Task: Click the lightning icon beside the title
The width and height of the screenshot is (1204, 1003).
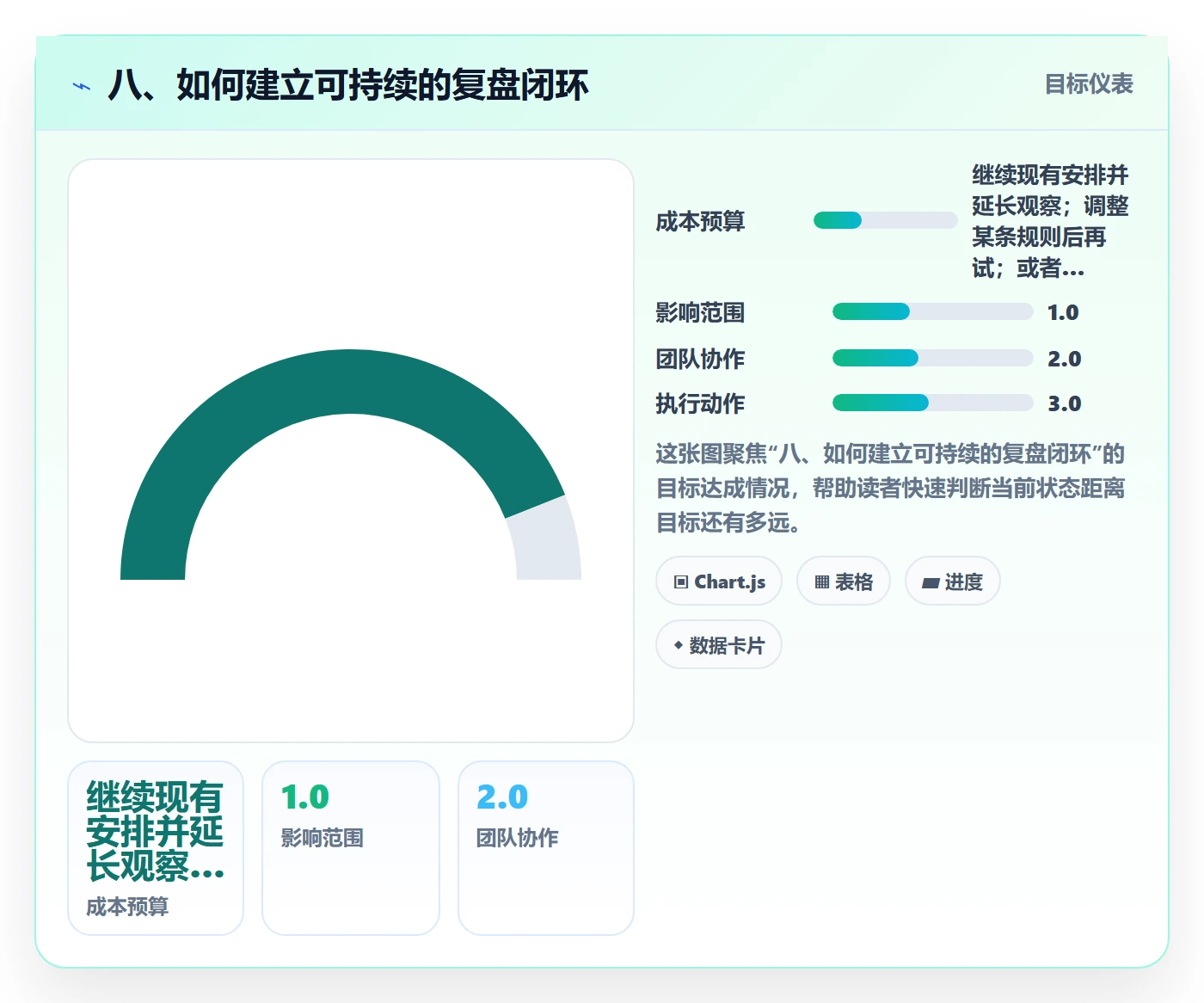Action: pos(82,86)
